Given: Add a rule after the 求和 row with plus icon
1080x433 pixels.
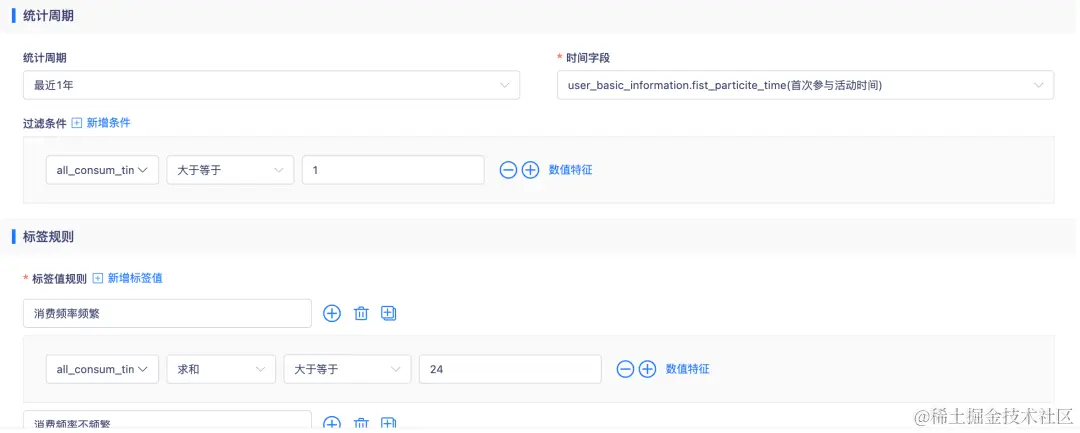Looking at the screenshot, I should click(647, 370).
